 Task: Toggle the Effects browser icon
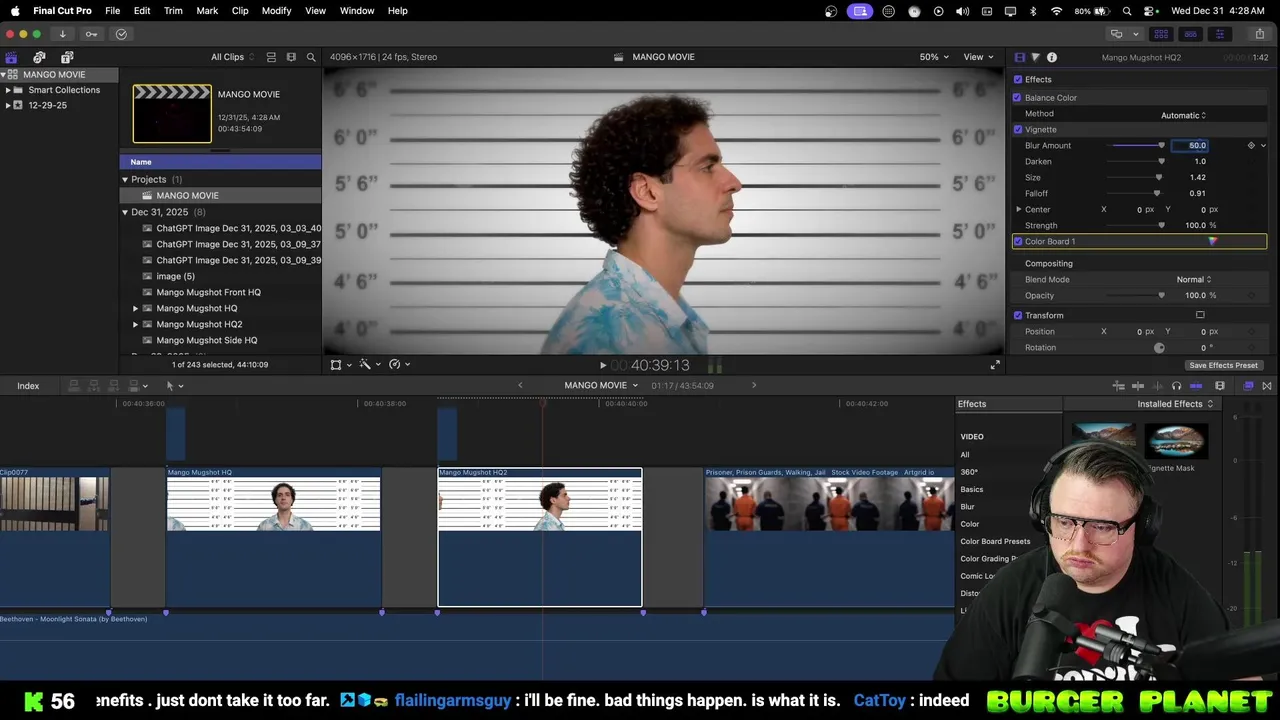1248,386
